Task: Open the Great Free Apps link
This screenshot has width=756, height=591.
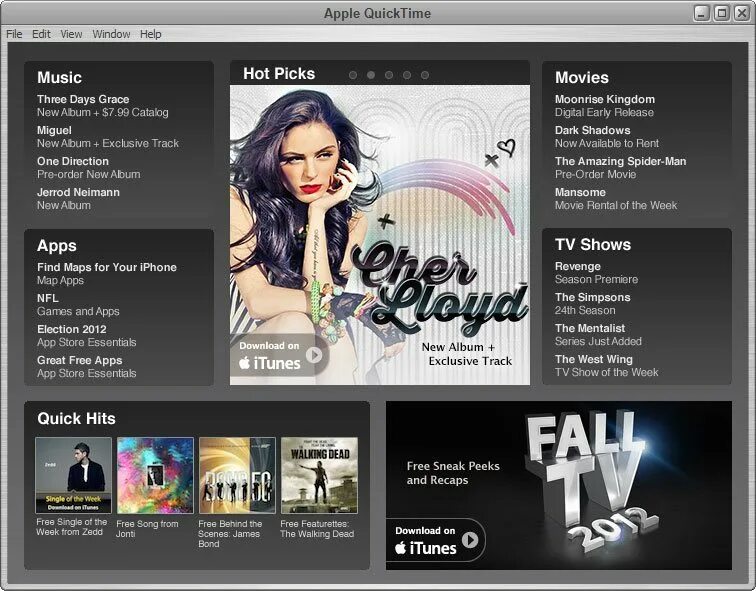Action: [87, 366]
